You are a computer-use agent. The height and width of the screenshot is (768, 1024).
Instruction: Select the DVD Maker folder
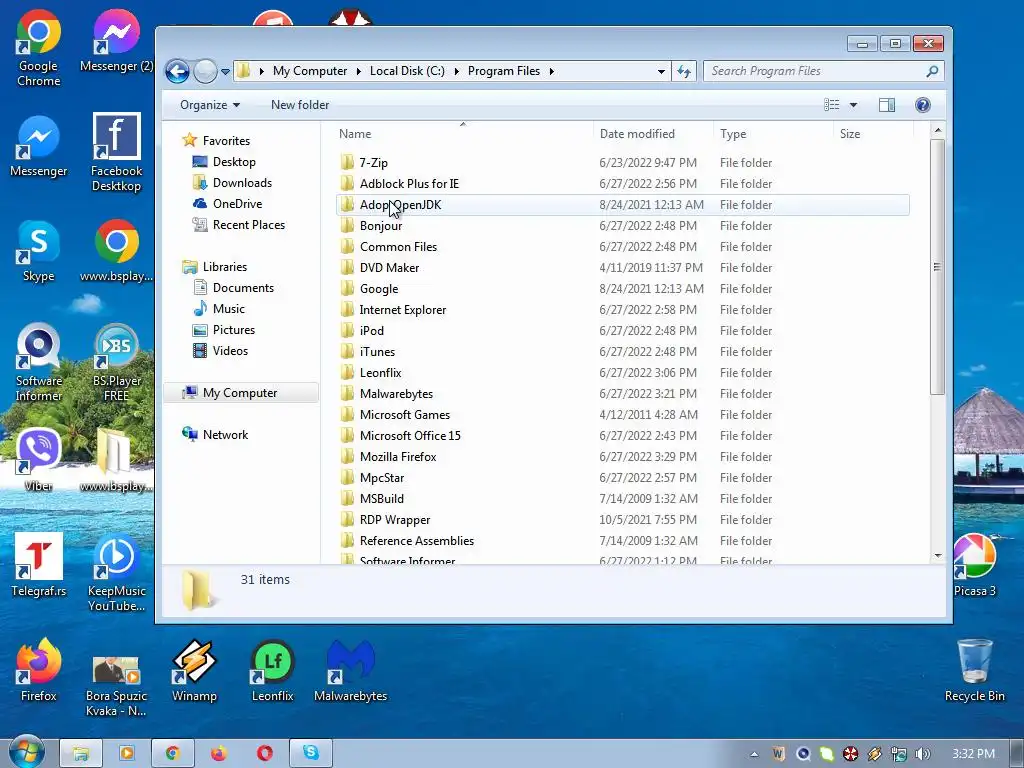622,268
